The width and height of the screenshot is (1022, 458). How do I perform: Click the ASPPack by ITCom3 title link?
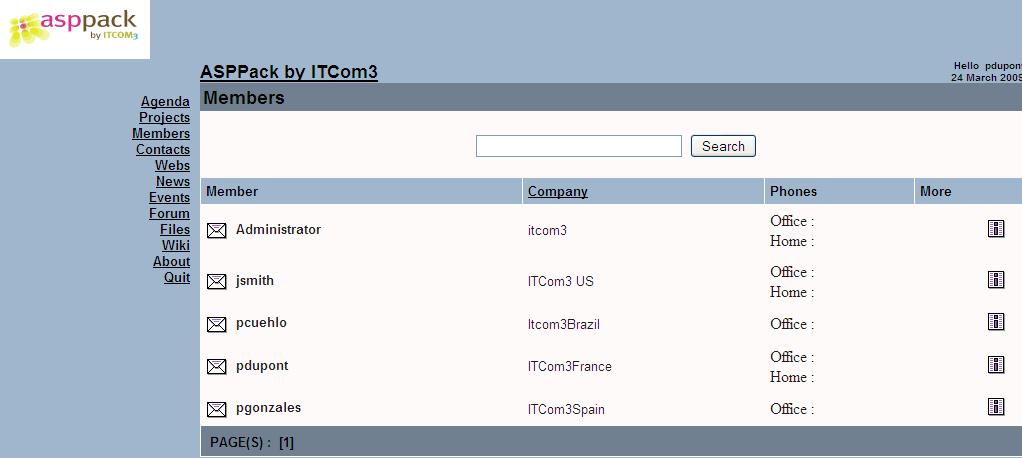[289, 72]
